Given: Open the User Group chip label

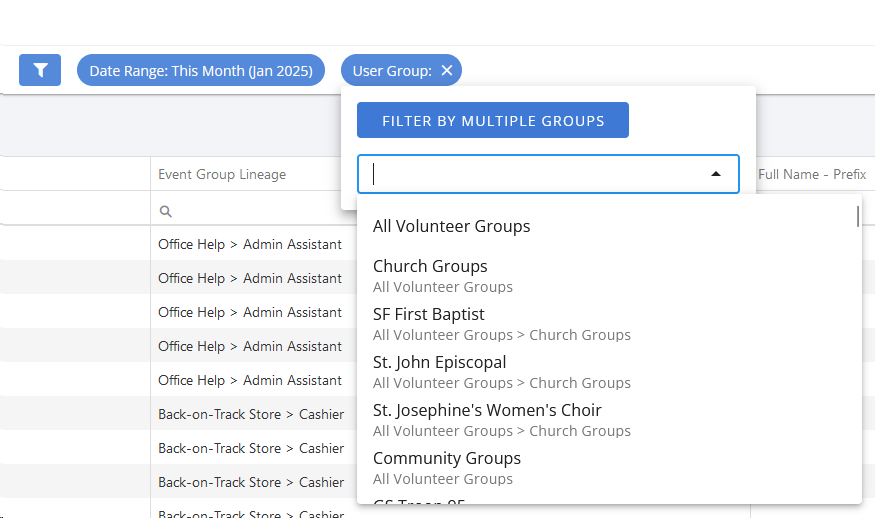Looking at the screenshot, I should tap(392, 71).
